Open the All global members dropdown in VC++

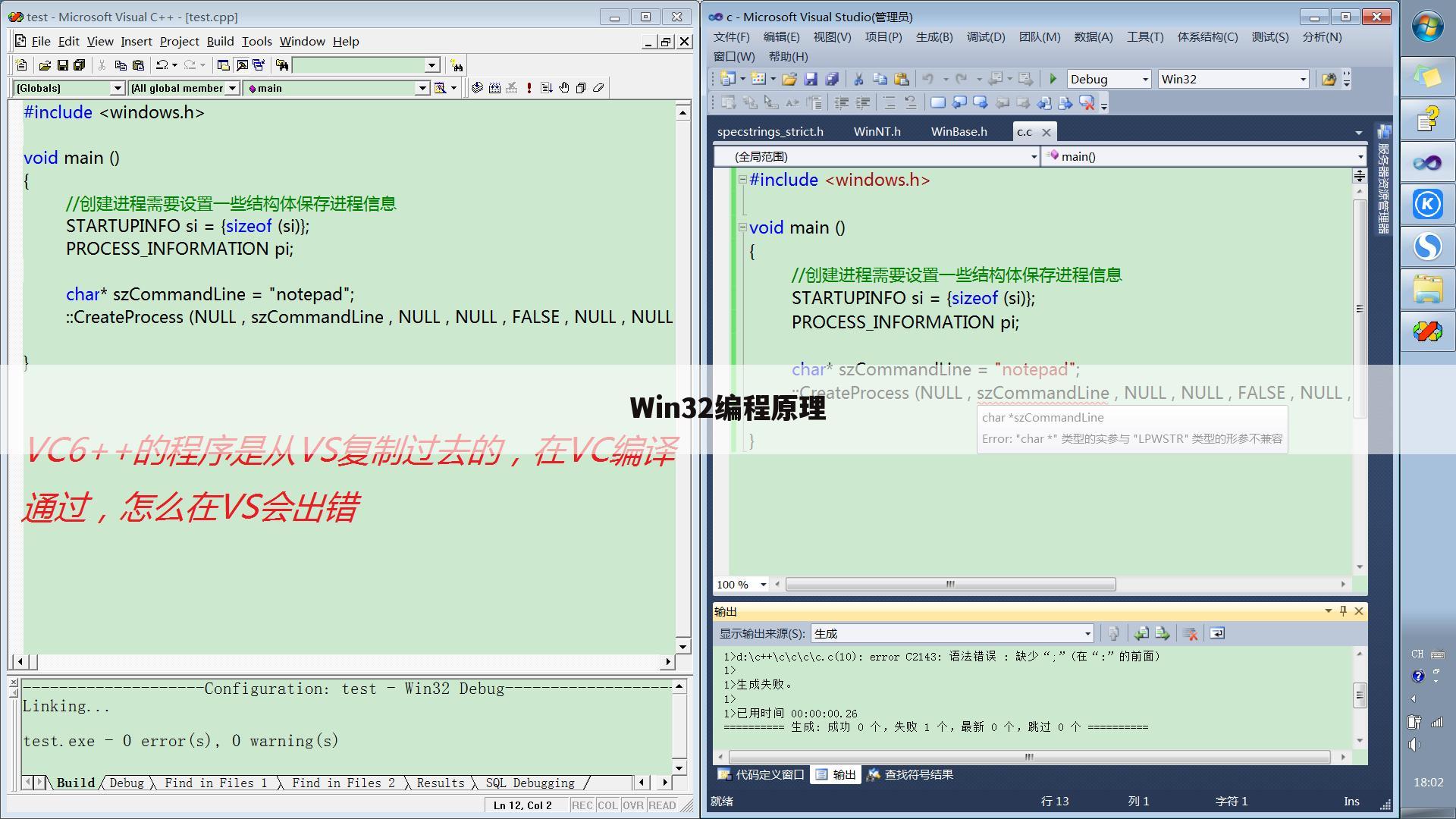(x=184, y=88)
